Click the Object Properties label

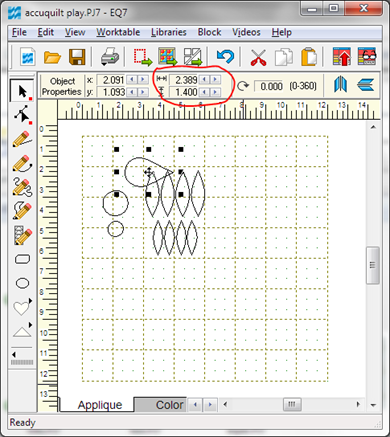click(x=61, y=86)
